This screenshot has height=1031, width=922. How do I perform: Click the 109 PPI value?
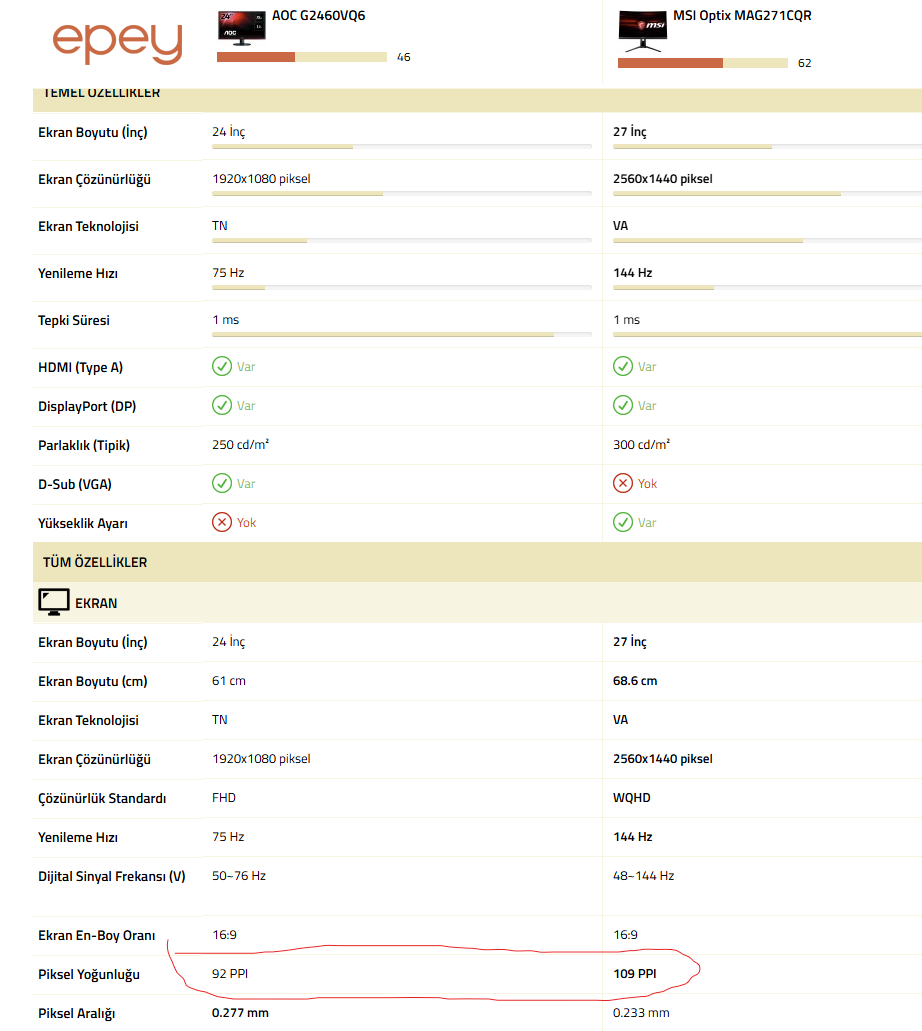(635, 974)
